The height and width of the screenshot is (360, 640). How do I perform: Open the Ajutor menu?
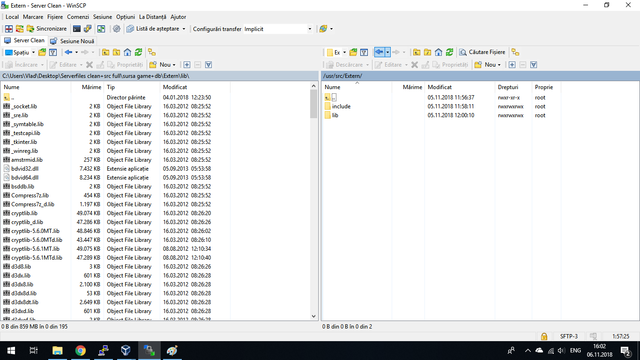(178, 17)
